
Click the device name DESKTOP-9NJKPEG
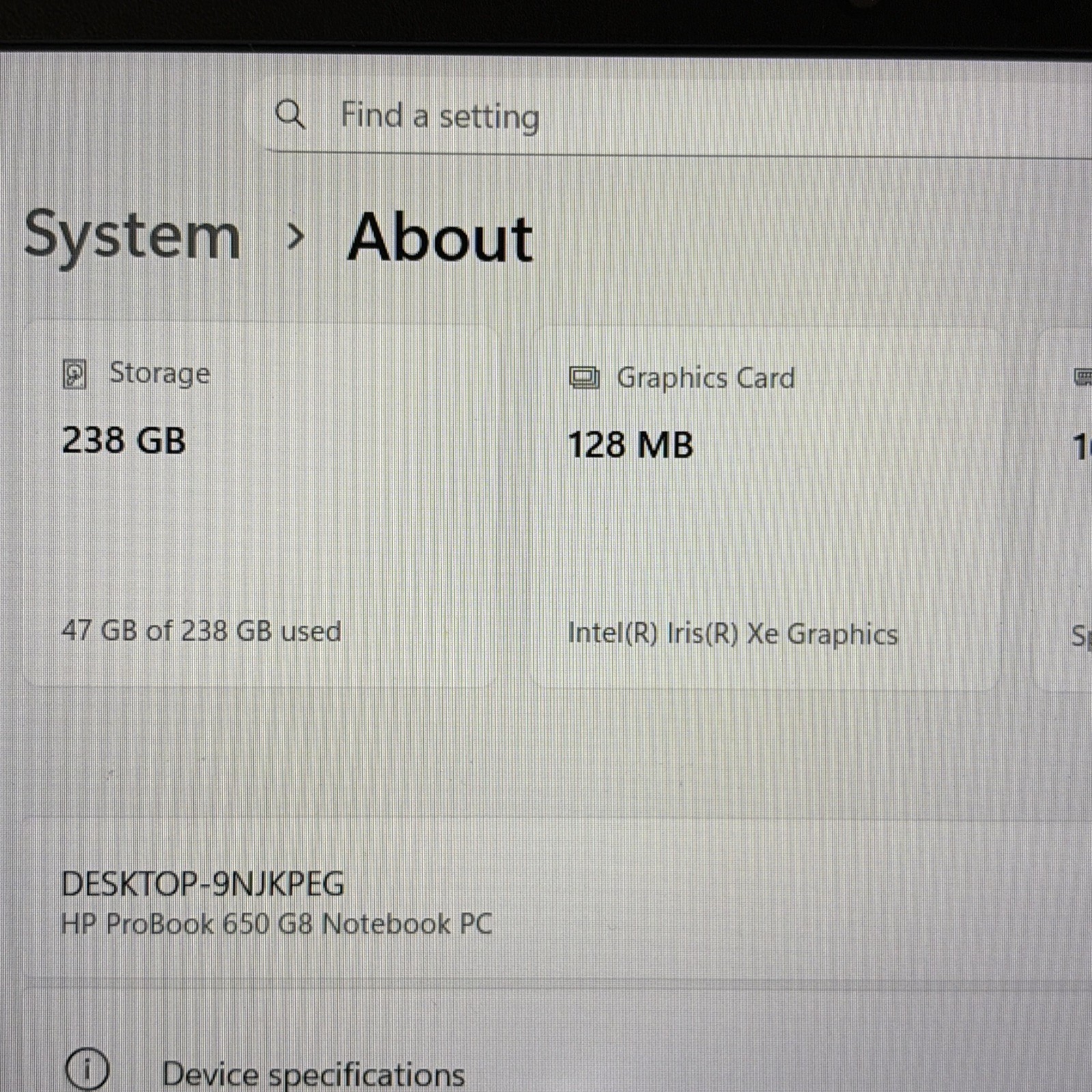pyautogui.click(x=203, y=885)
